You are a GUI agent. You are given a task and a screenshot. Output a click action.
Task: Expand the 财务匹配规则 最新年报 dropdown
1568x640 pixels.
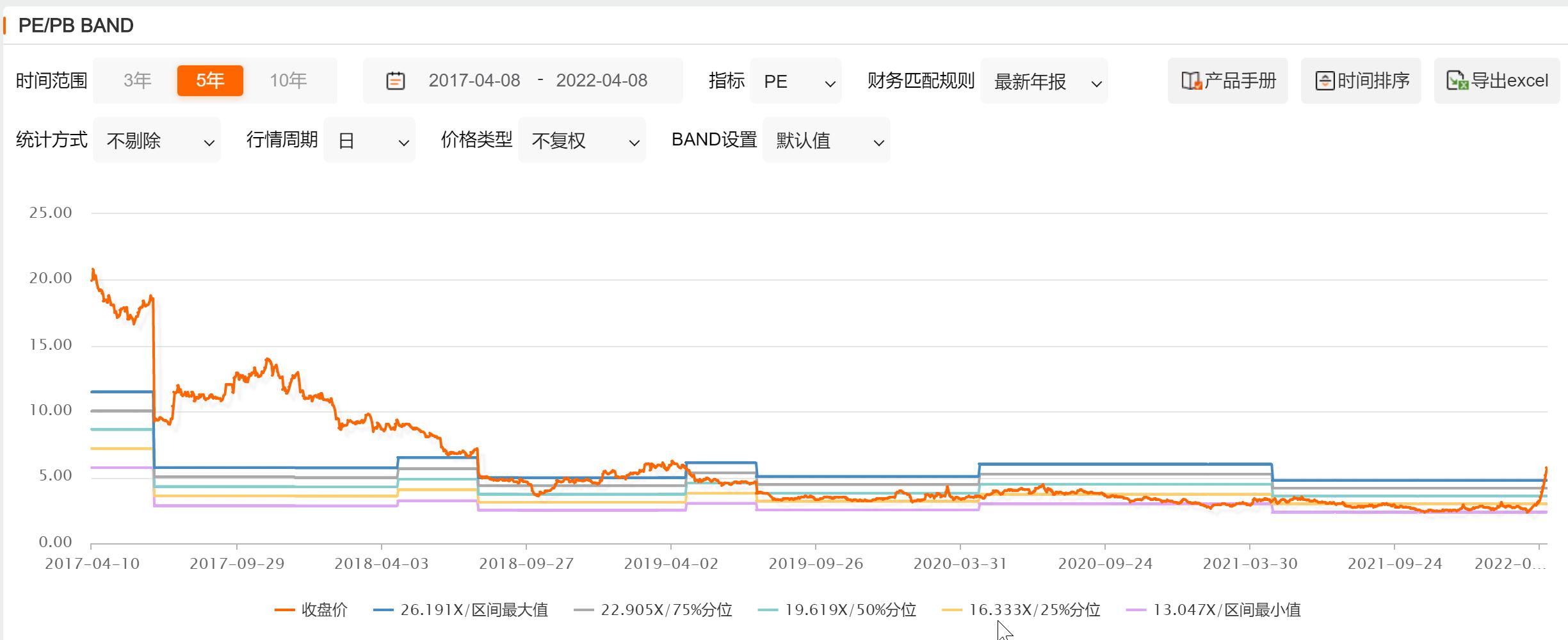point(1044,81)
